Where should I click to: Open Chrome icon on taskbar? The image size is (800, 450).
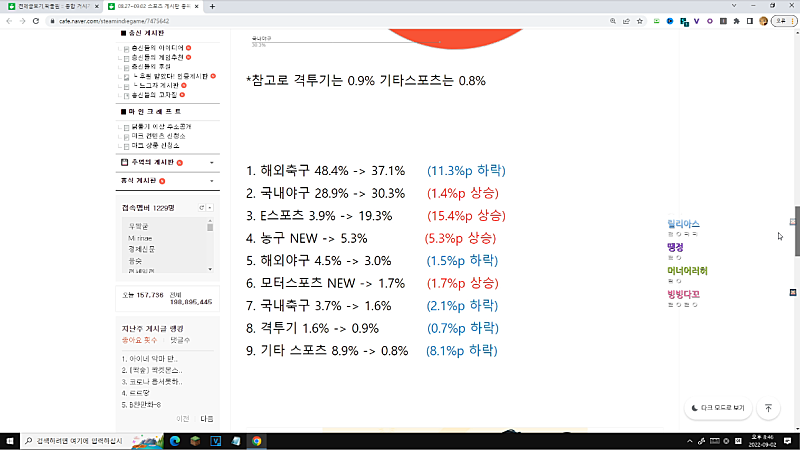point(257,441)
